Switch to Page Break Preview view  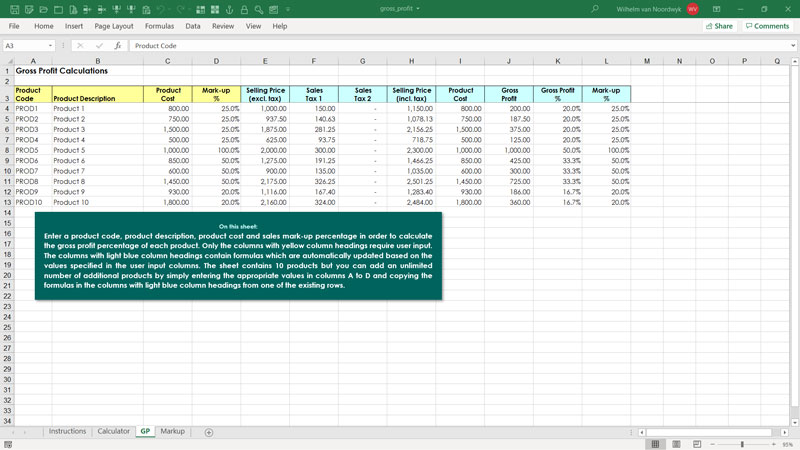[x=697, y=444]
